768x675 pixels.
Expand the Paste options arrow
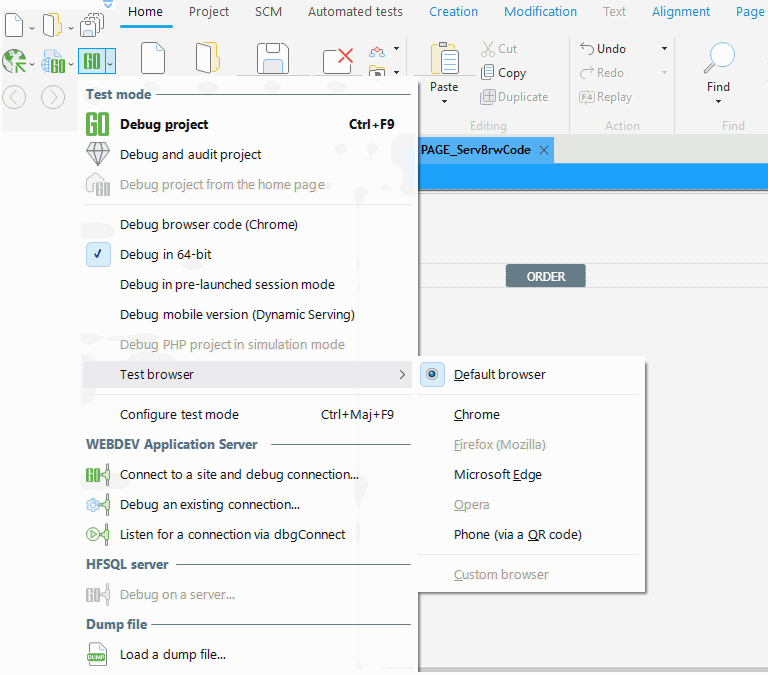click(444, 101)
